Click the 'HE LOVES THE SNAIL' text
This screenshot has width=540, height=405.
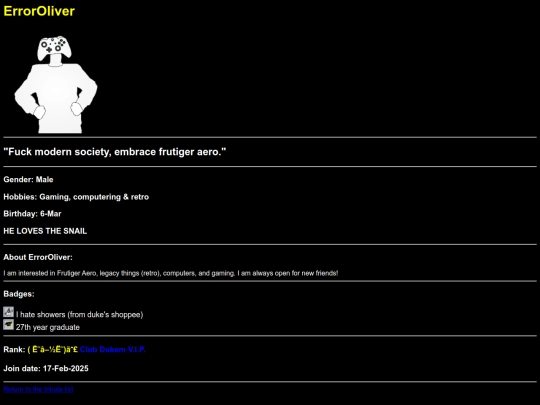pyautogui.click(x=45, y=231)
